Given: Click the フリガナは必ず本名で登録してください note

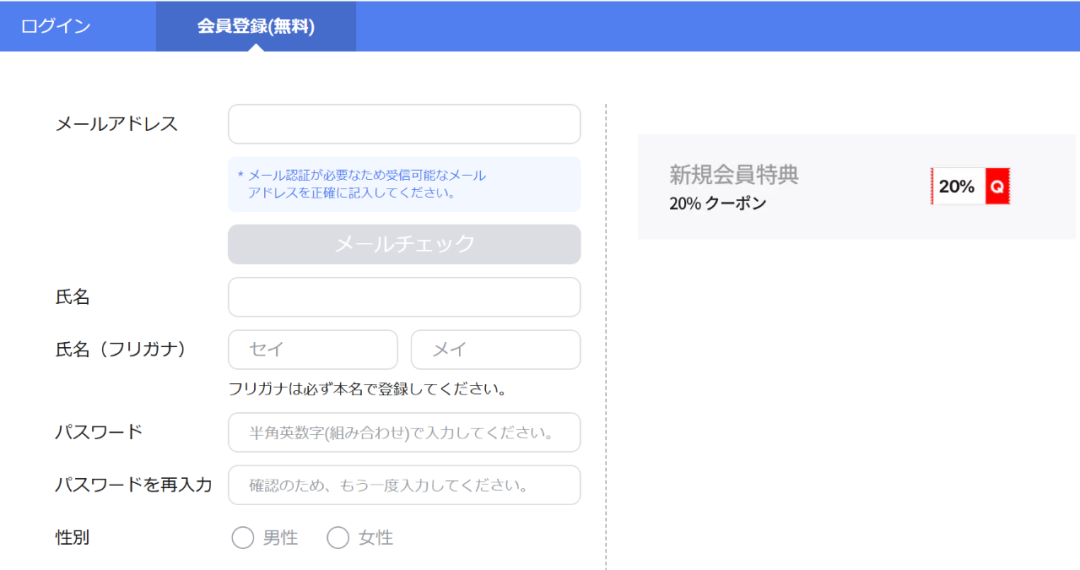Looking at the screenshot, I should (x=368, y=389).
